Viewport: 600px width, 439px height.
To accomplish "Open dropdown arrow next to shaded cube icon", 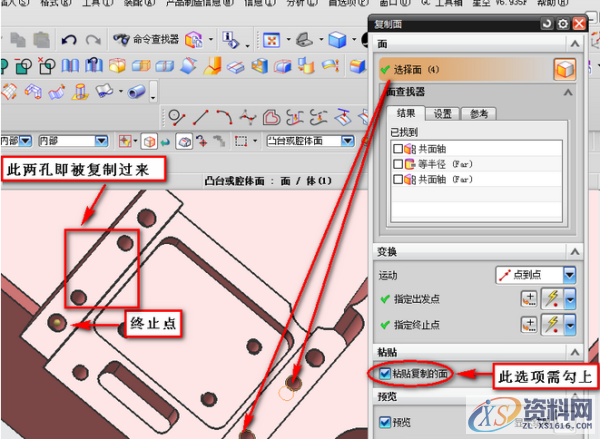I will (x=354, y=39).
